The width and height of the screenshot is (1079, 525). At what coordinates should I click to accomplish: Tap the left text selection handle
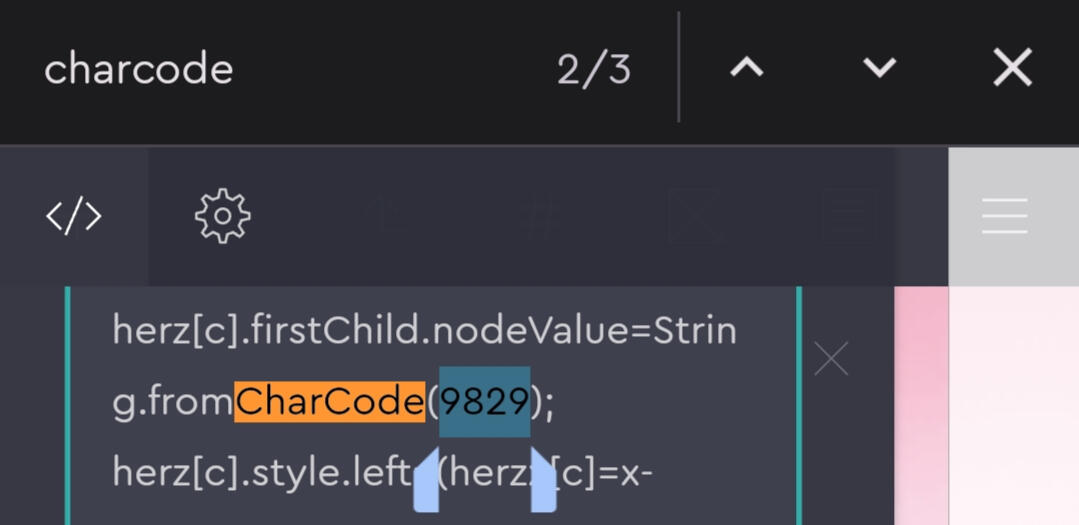[426, 482]
